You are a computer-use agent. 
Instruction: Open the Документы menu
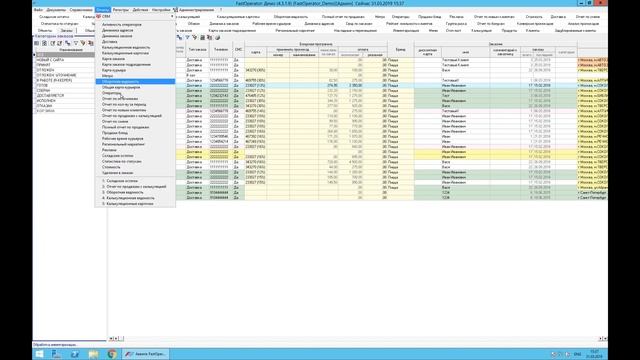56,10
